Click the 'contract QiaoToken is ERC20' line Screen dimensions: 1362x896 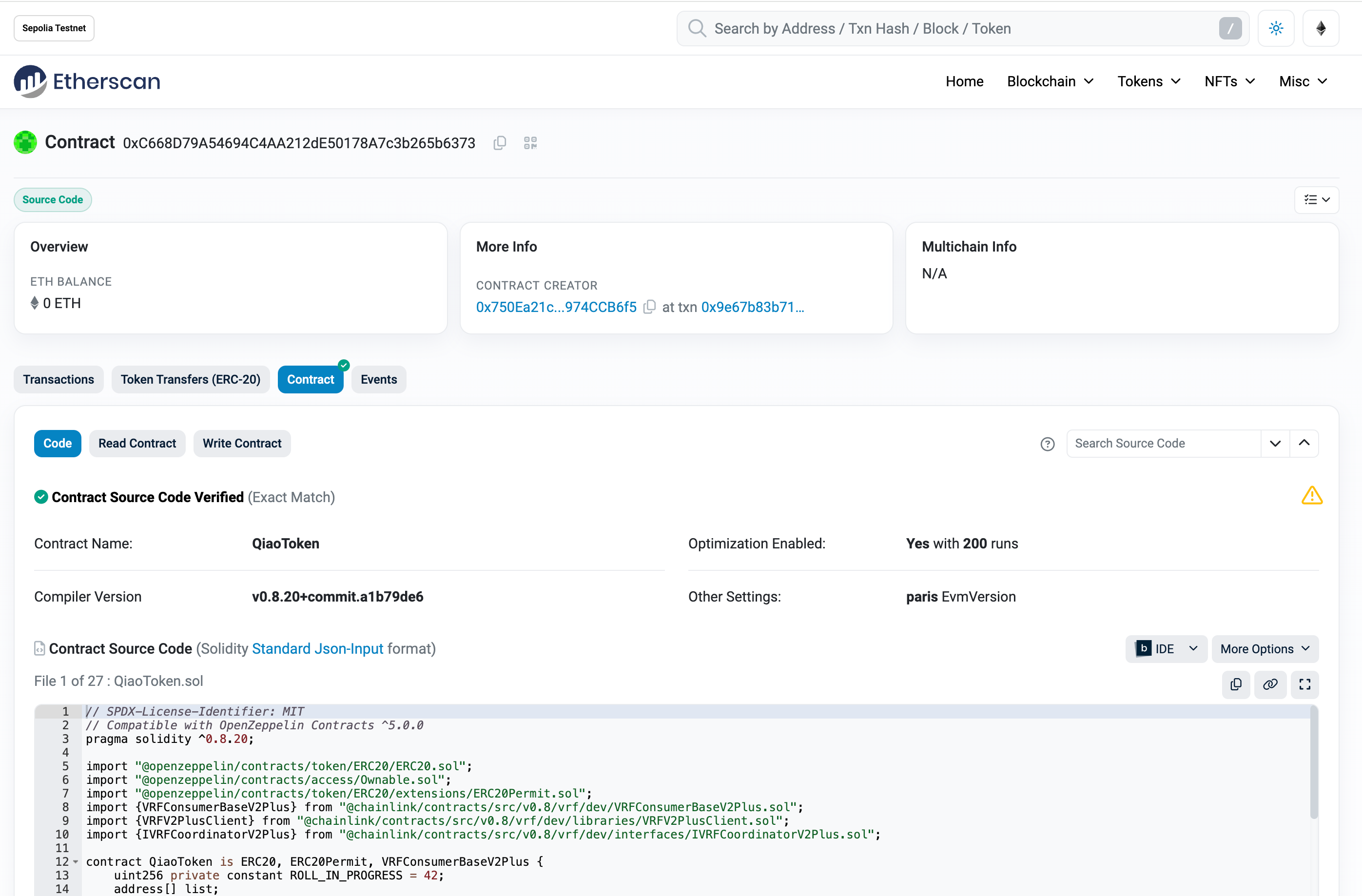tap(315, 862)
